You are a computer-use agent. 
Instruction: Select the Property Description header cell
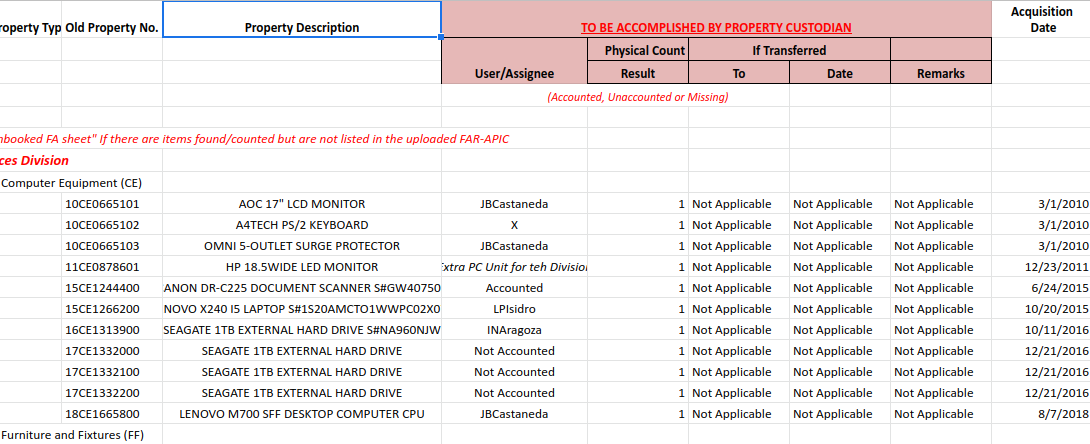point(302,19)
